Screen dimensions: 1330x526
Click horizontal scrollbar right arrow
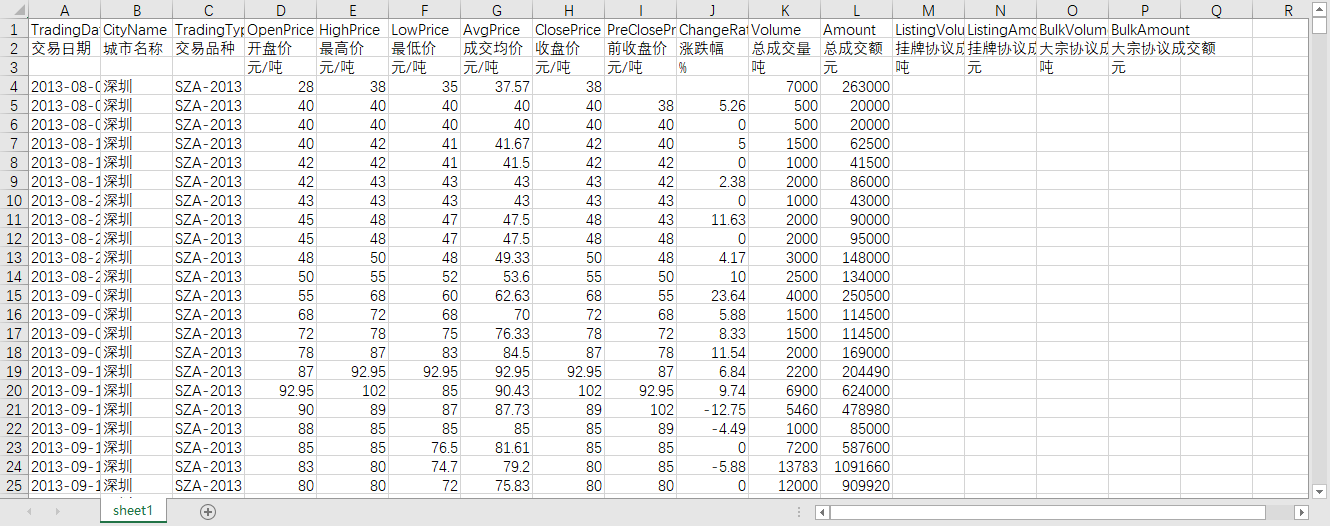(1301, 512)
